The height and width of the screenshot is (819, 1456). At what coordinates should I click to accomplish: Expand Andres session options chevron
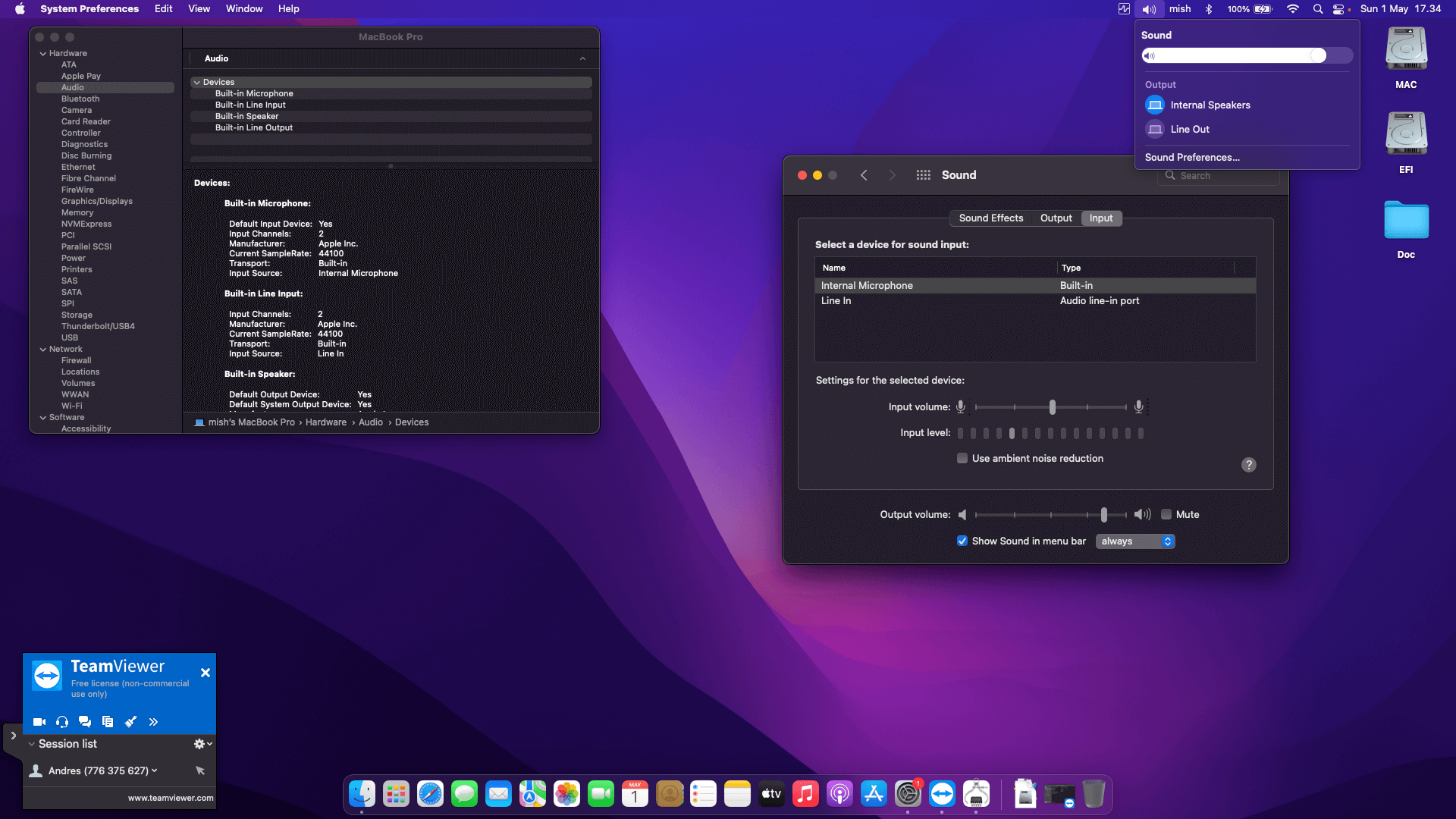(x=155, y=770)
